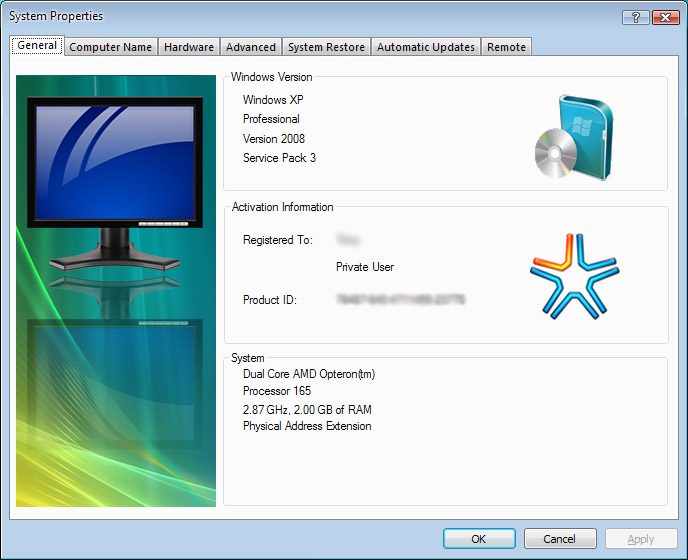Switch to the Computer Name tab
This screenshot has height=560, width=688.
click(110, 47)
